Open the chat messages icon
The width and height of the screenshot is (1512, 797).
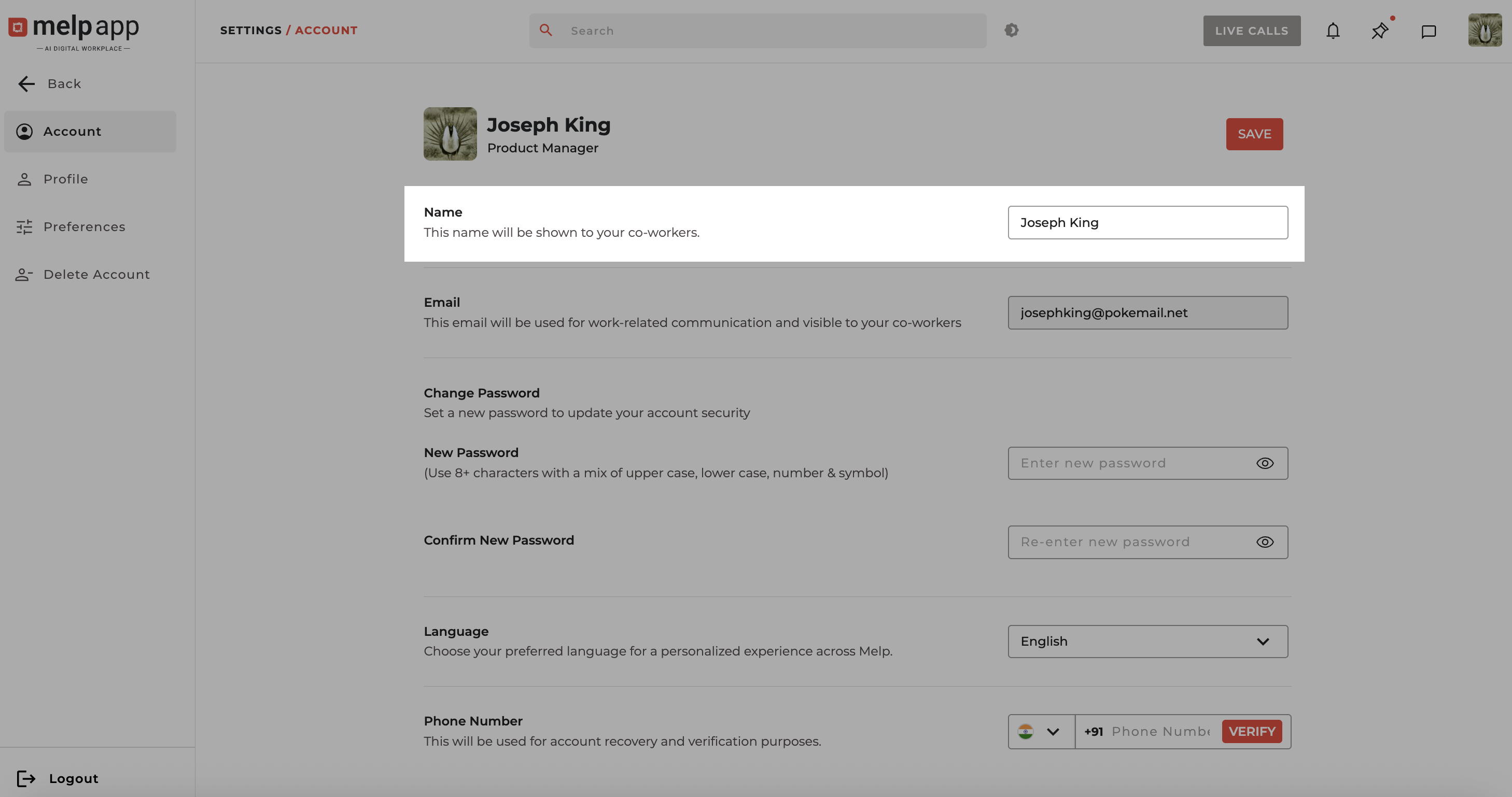click(1428, 31)
